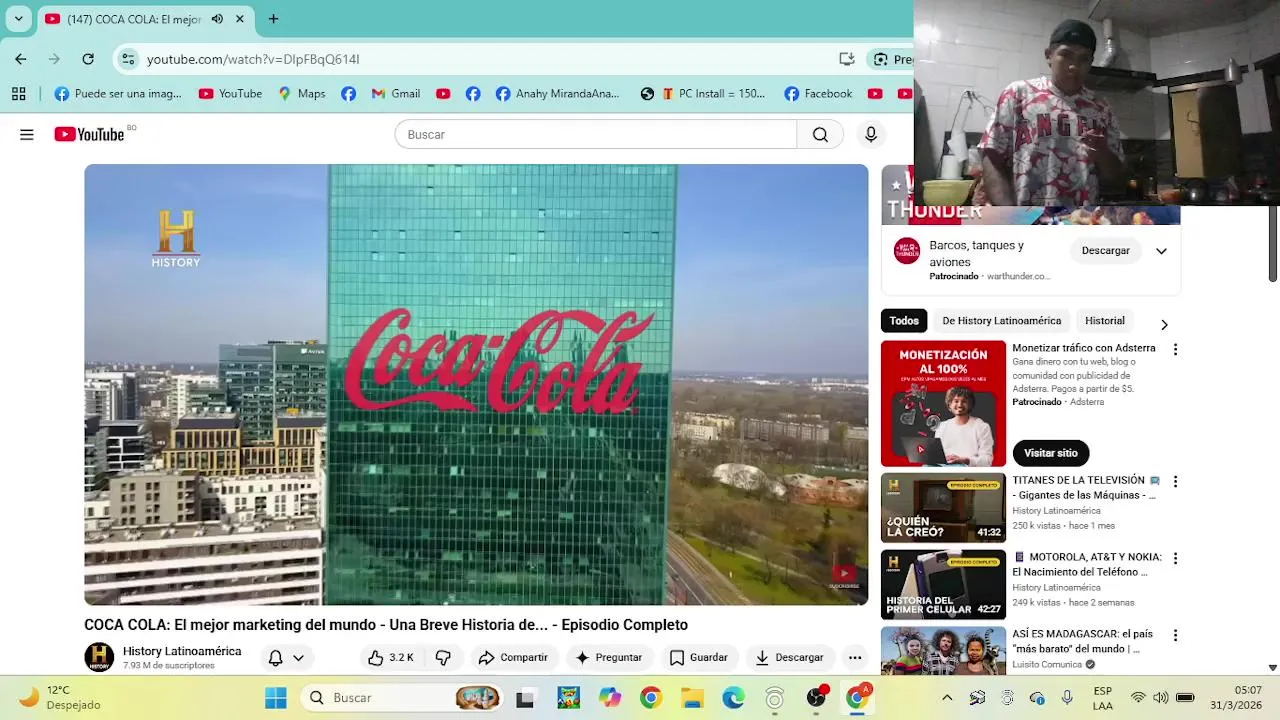Open the YouTube guide hamburger menu
Image resolution: width=1280 pixels, height=720 pixels.
point(27,134)
